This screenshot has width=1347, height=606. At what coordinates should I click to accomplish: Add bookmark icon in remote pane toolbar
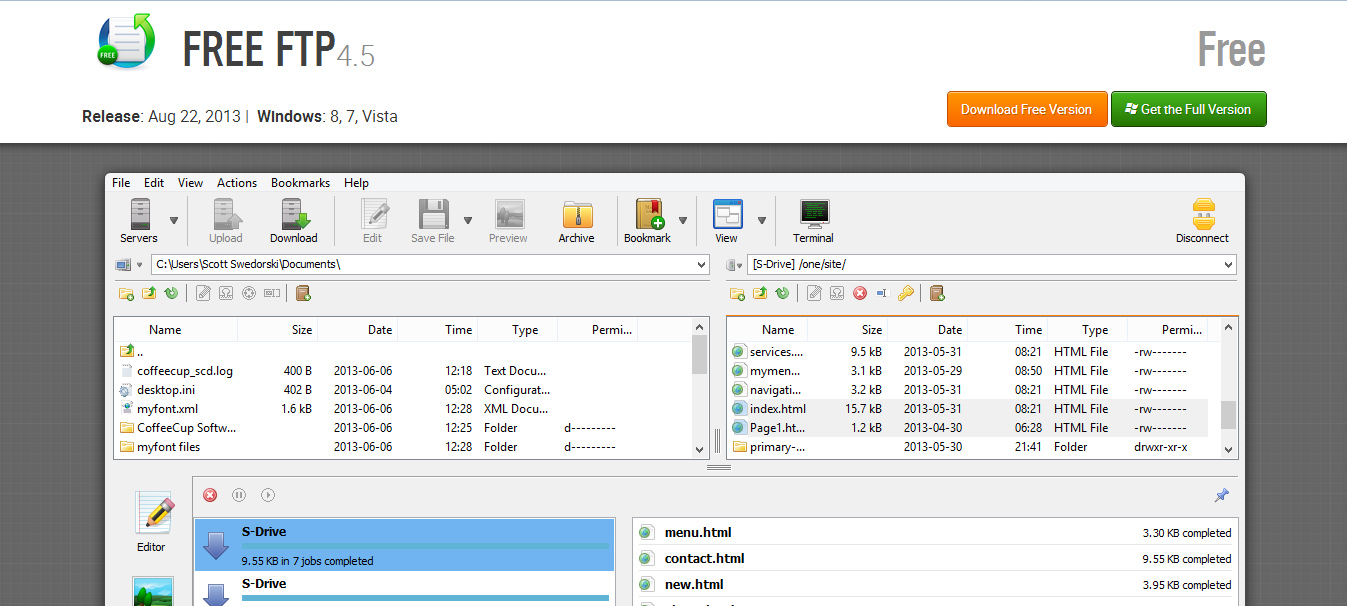click(x=937, y=294)
